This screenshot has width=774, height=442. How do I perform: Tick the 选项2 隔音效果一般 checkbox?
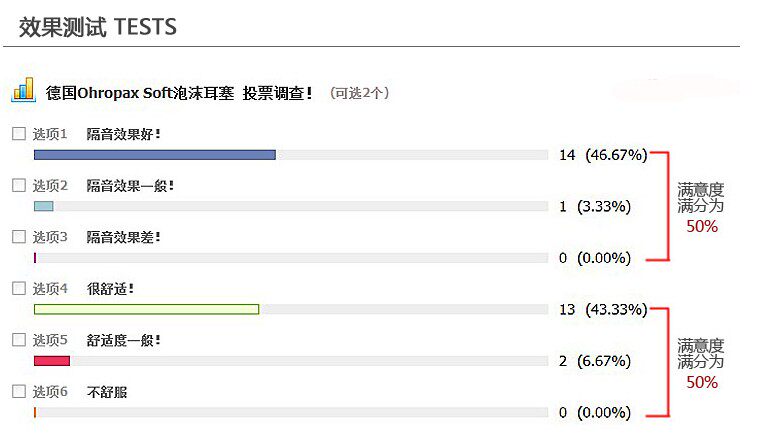click(19, 185)
